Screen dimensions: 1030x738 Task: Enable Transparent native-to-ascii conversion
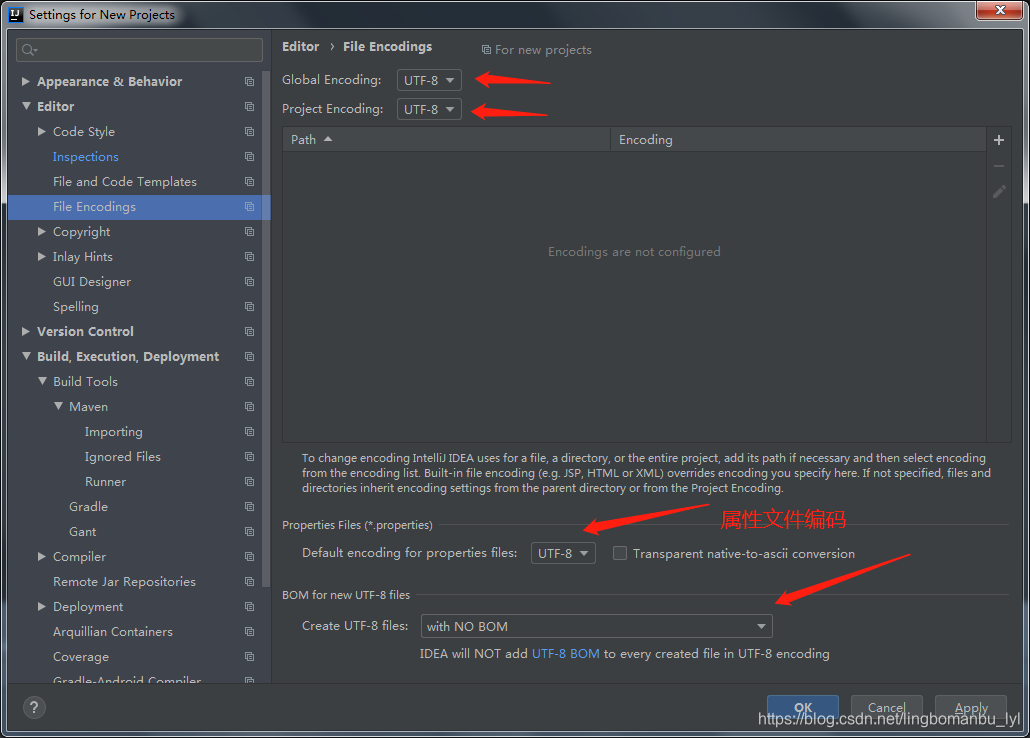[x=619, y=553]
